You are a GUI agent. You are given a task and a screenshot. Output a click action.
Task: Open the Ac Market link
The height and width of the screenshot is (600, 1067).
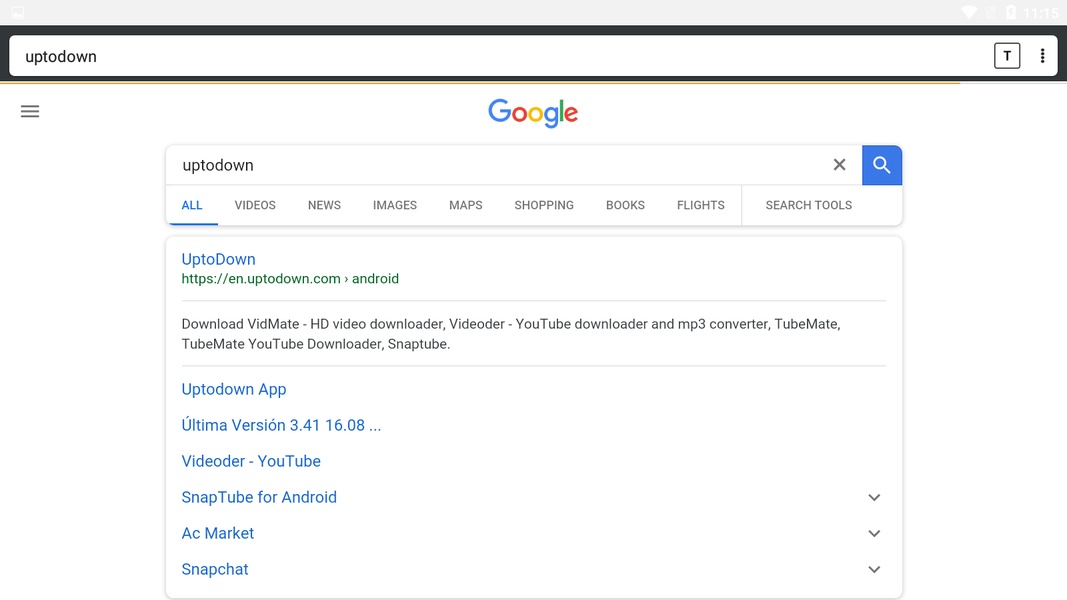(217, 533)
